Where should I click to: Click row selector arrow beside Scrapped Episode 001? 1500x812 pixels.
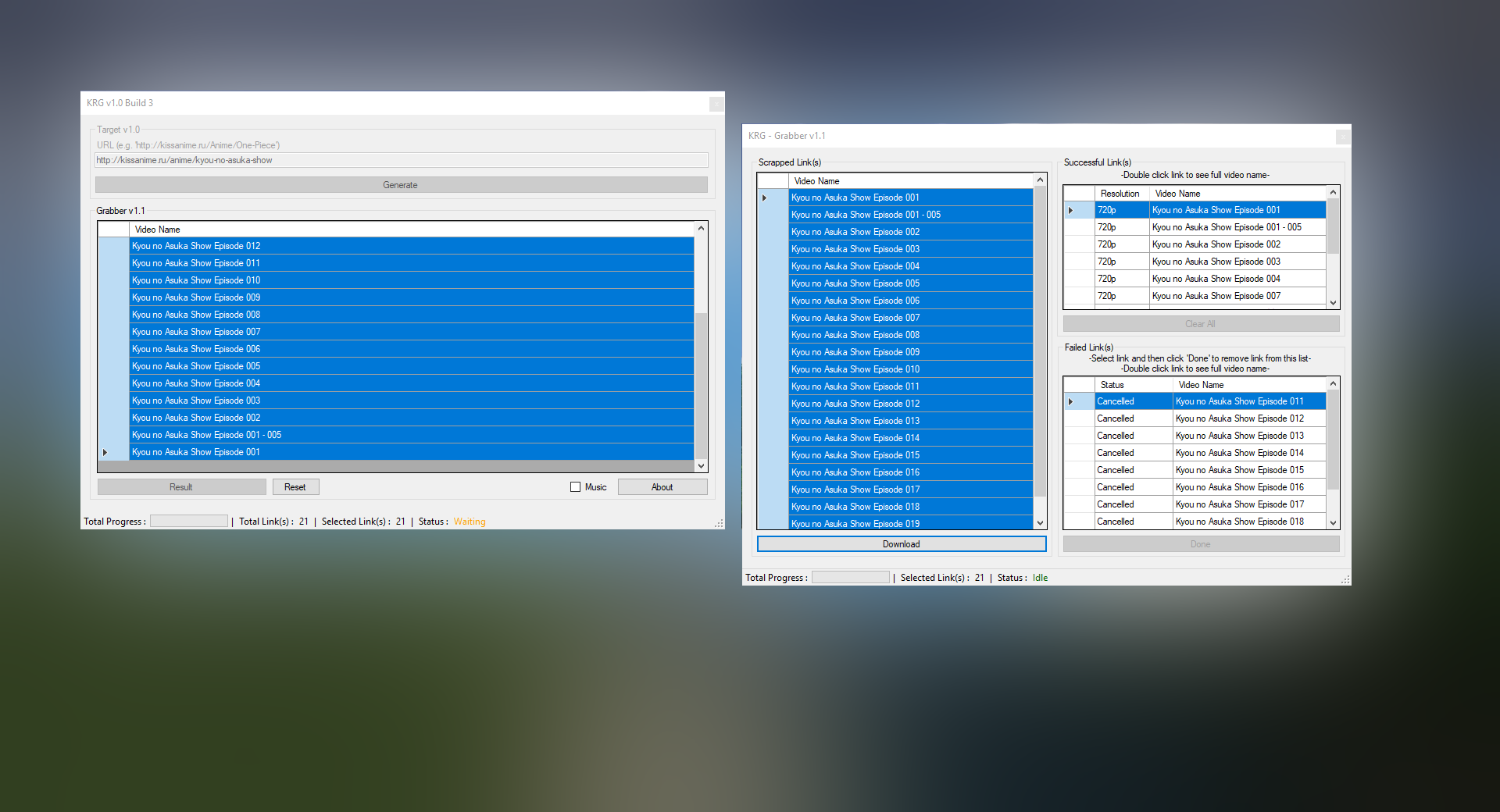click(x=765, y=198)
